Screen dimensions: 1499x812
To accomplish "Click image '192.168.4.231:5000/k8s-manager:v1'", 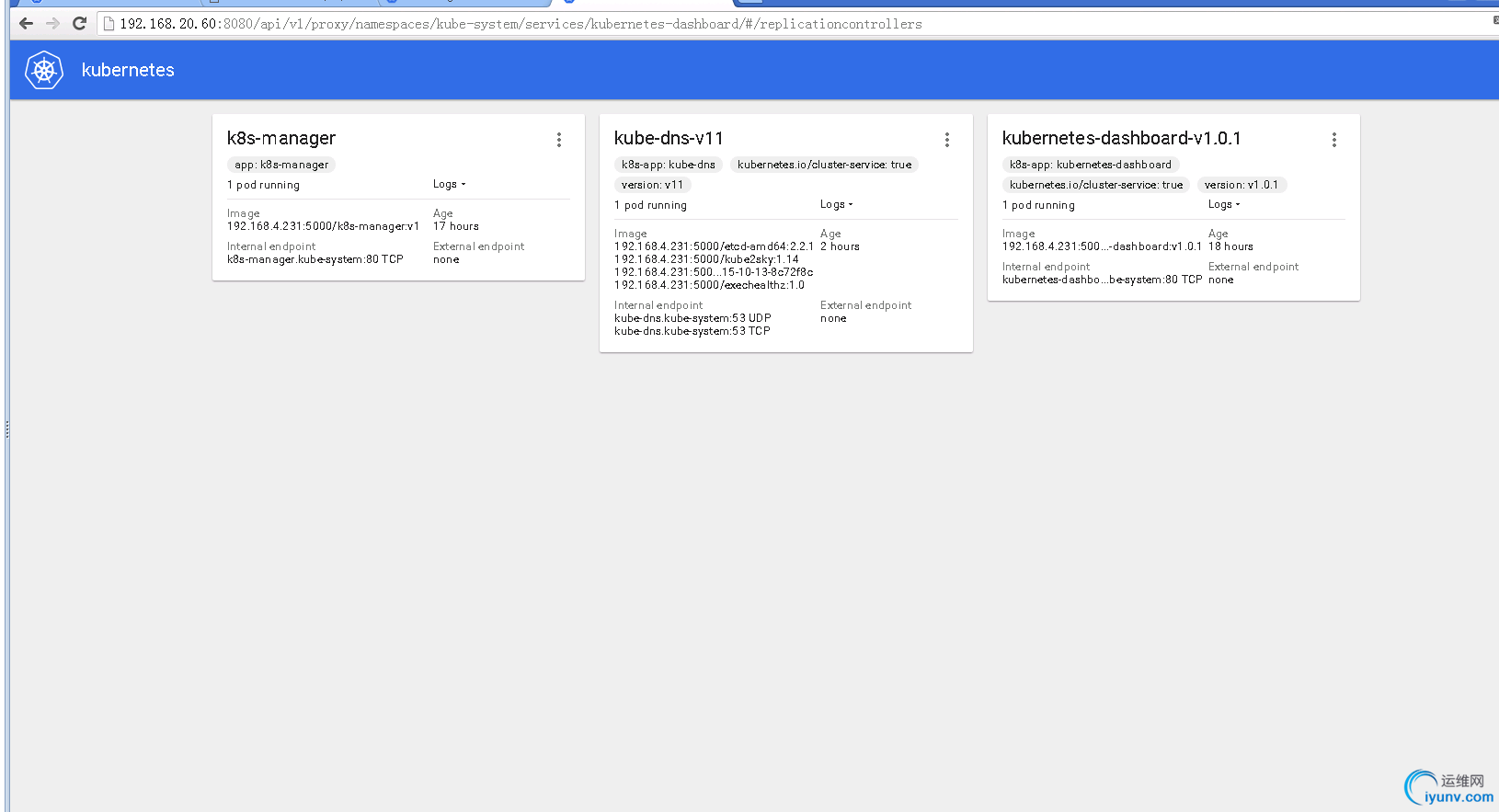I will click(x=324, y=226).
